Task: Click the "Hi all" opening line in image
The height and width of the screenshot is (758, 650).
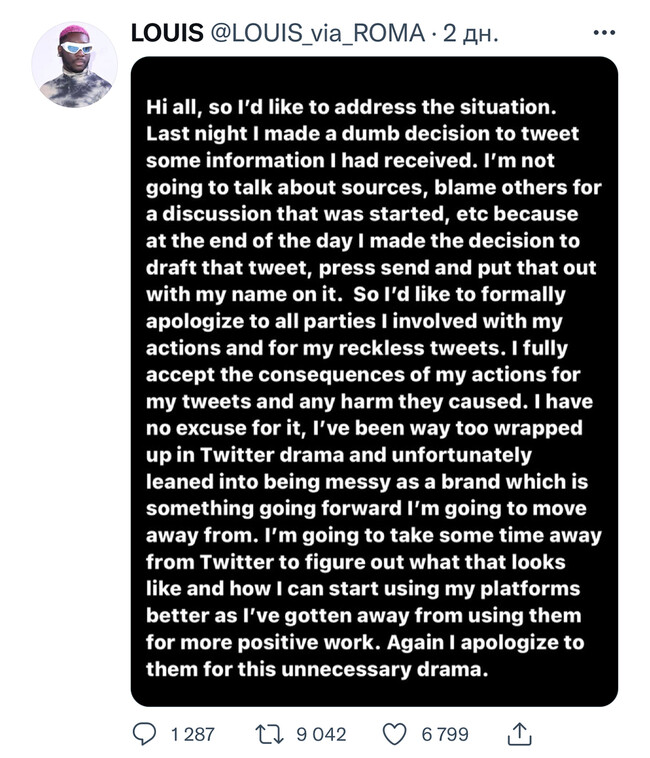Action: (x=178, y=105)
